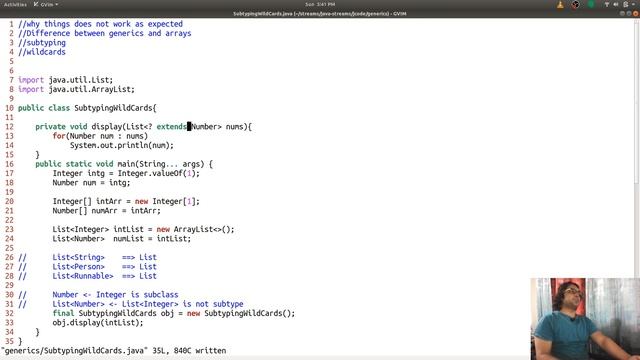This screenshot has width=640, height=360.
Task: Click 'obj.display(intList);' line
Action: [98, 322]
